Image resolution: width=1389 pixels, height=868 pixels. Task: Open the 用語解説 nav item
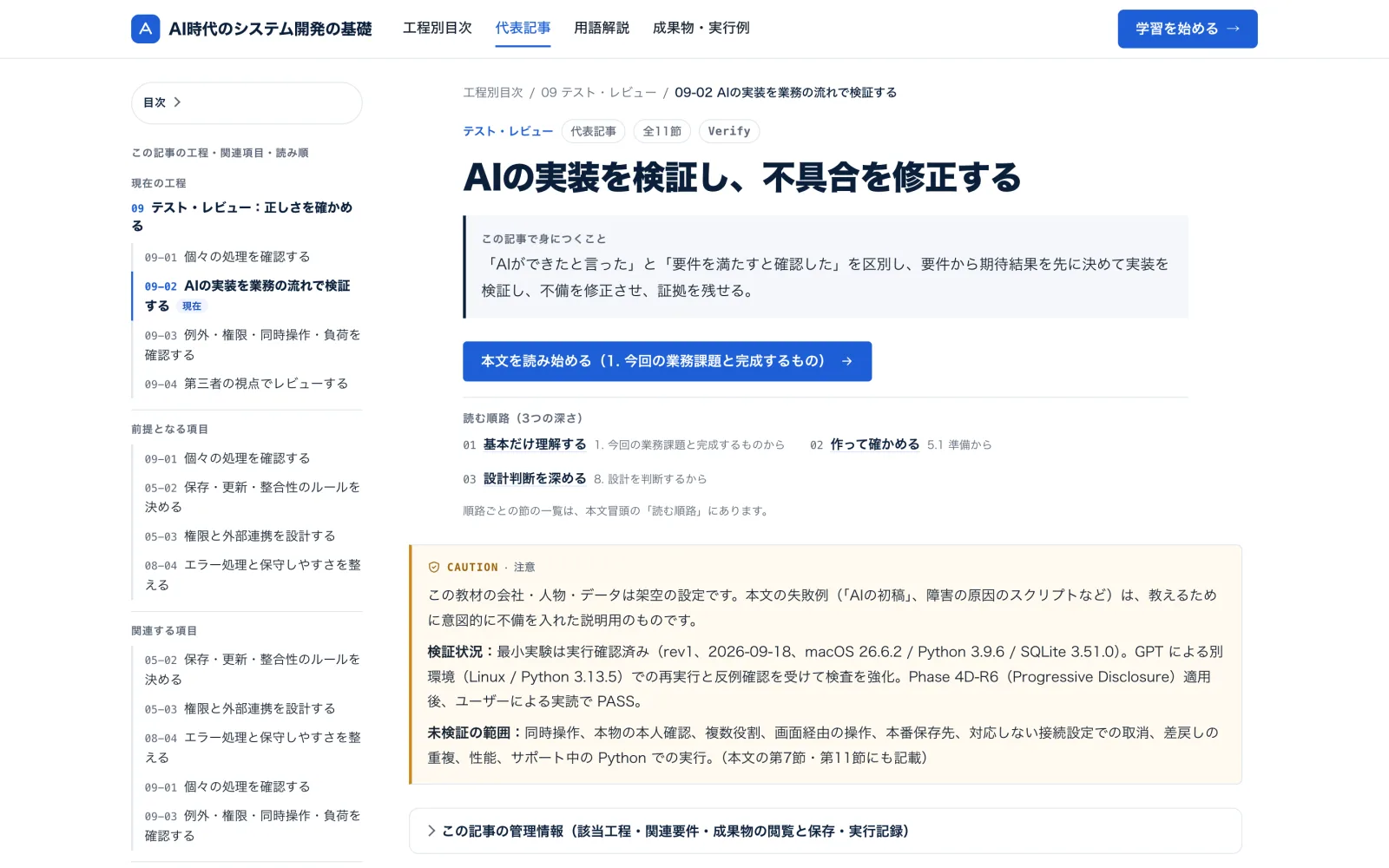[x=602, y=28]
